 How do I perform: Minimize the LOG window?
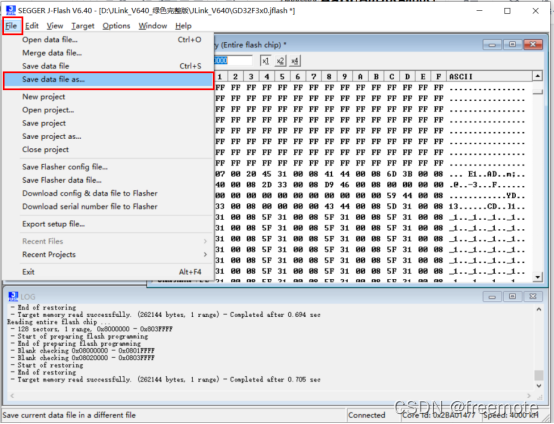[x=492, y=296]
